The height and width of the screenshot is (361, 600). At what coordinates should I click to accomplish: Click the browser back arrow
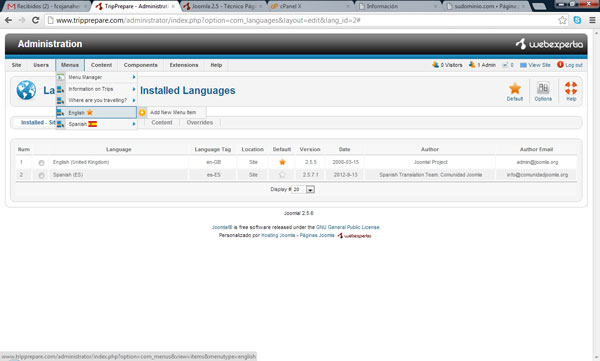[x=8, y=20]
